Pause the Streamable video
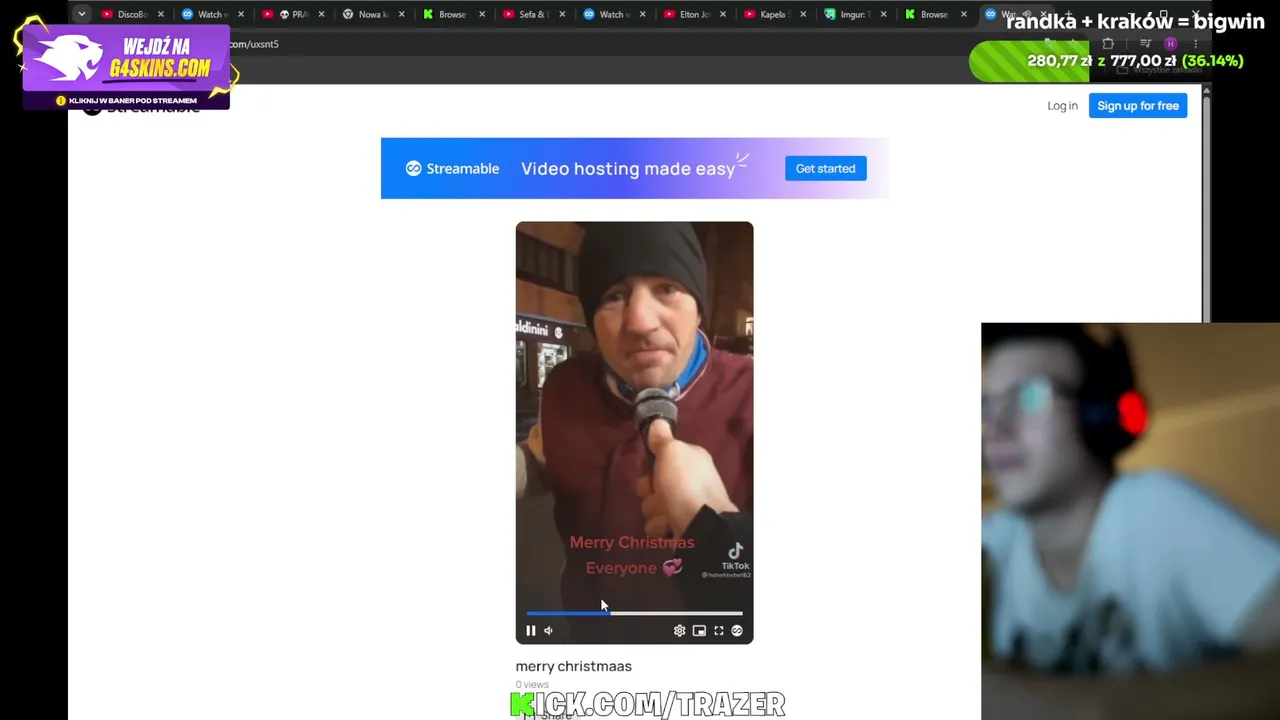1280x720 pixels. (531, 631)
